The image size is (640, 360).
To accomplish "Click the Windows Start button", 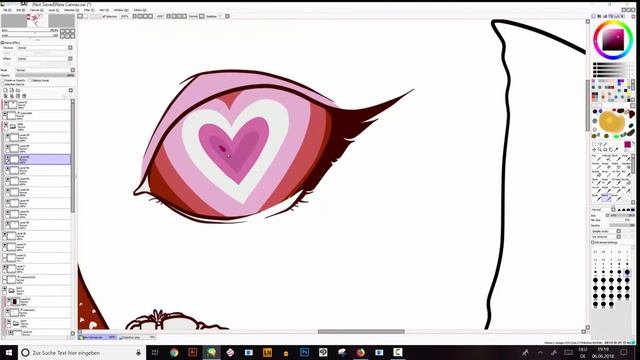I will coord(9,352).
